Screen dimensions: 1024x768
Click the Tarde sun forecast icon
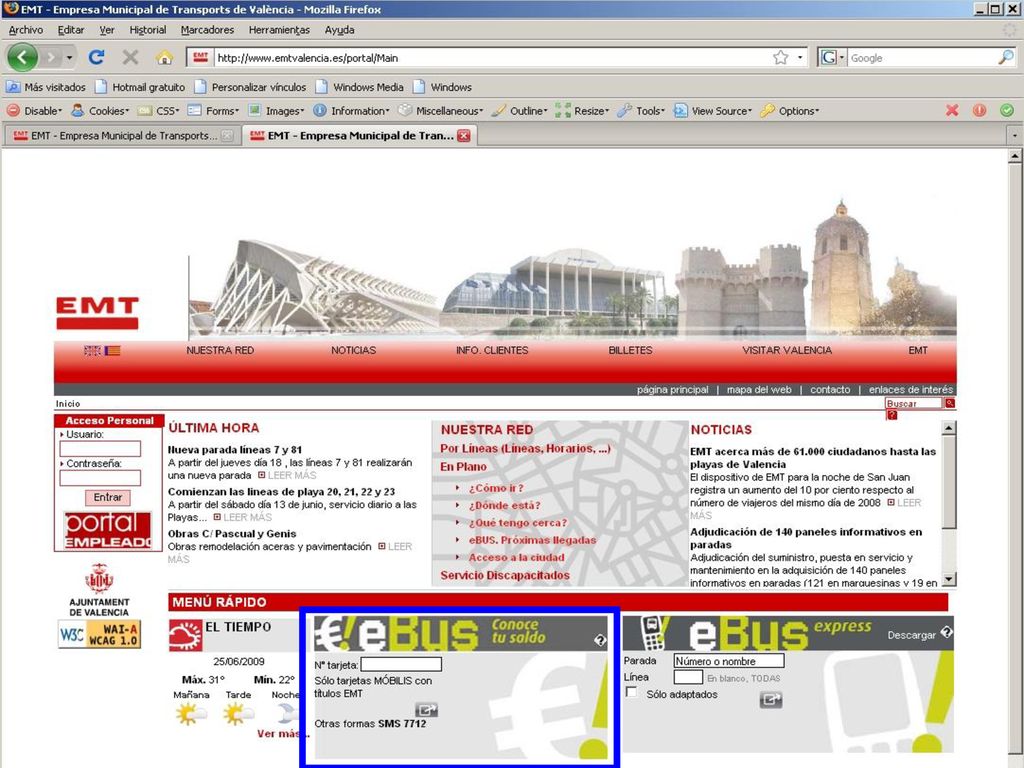pos(238,714)
